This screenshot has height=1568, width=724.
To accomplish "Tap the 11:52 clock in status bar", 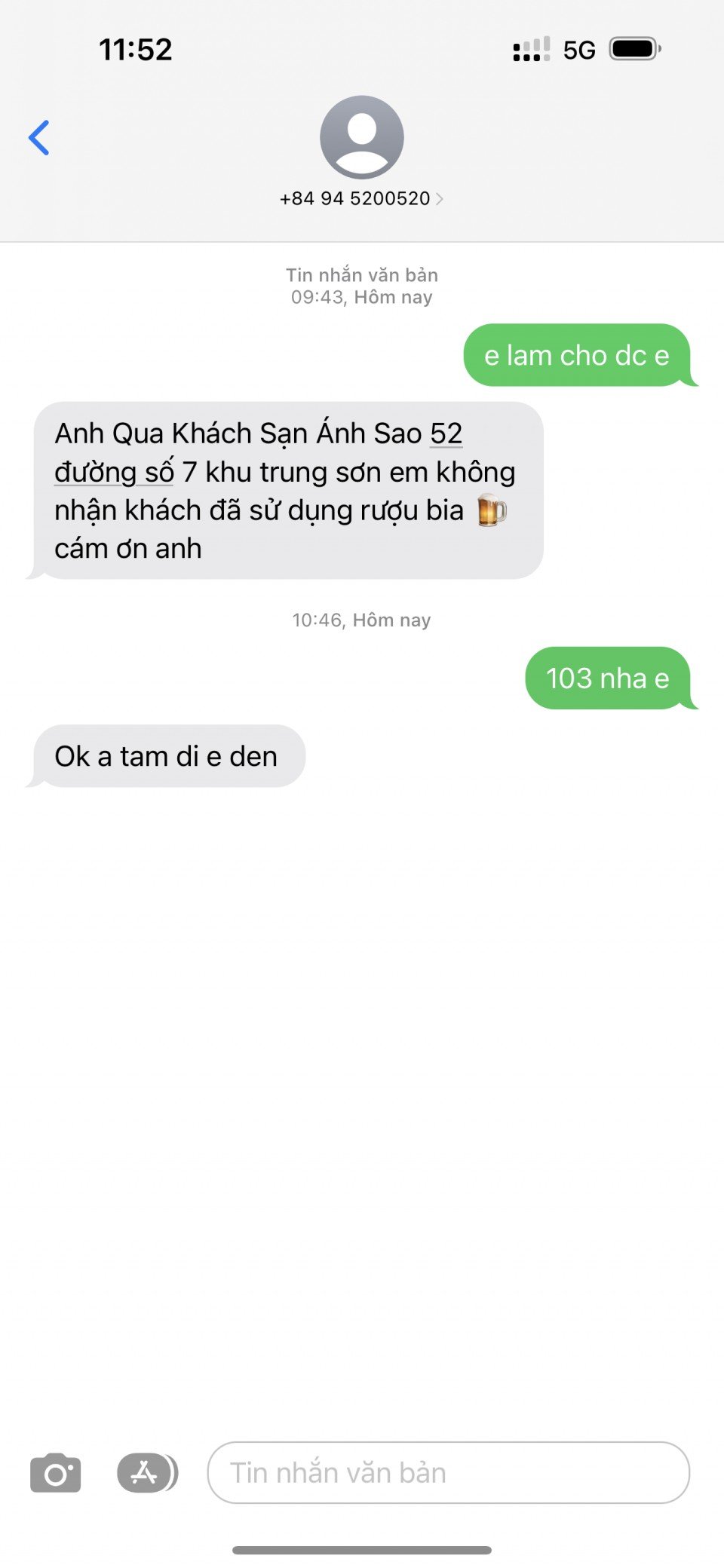I will click(136, 50).
